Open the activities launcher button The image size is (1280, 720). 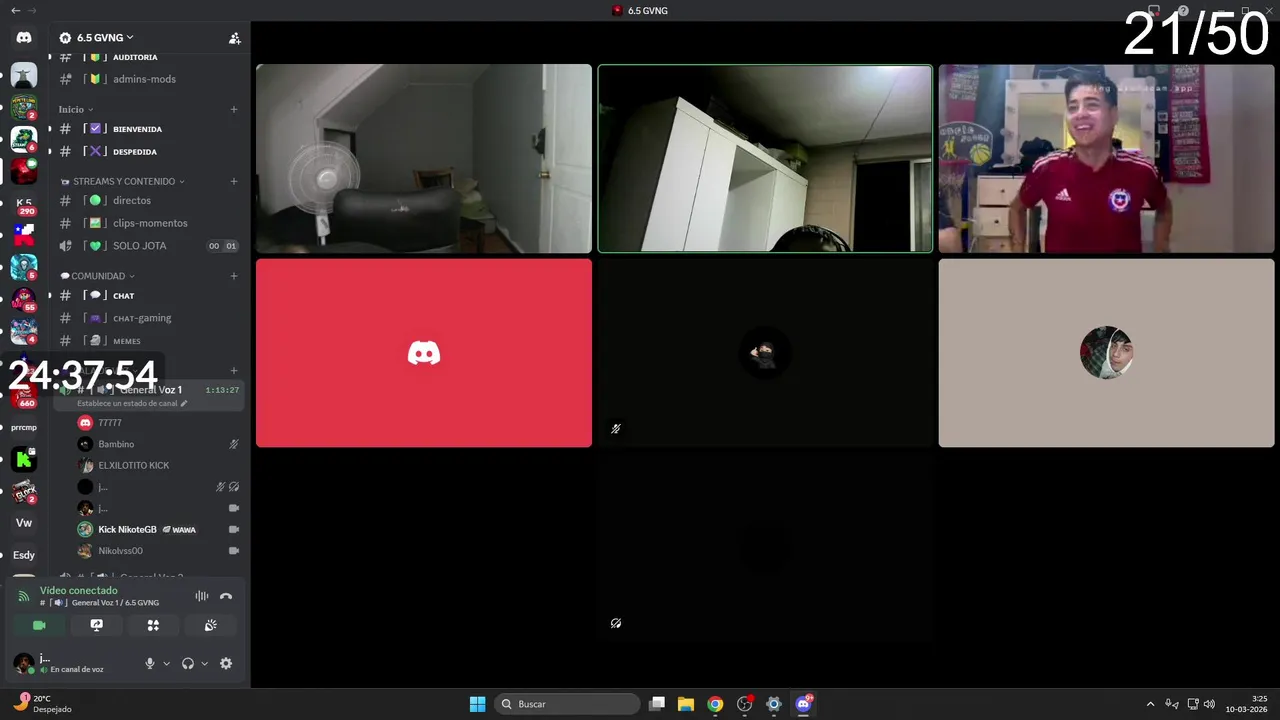[x=153, y=625]
